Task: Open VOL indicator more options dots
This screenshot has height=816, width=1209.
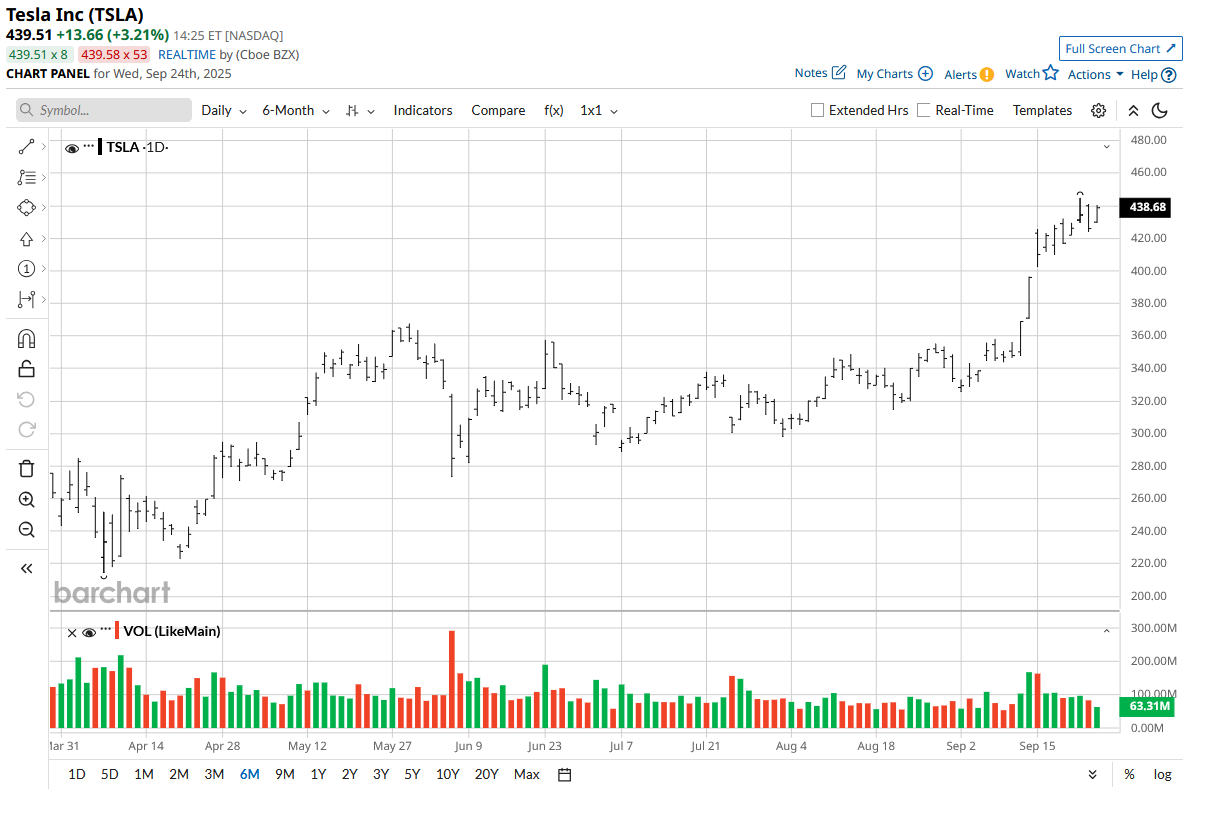Action: [106, 630]
